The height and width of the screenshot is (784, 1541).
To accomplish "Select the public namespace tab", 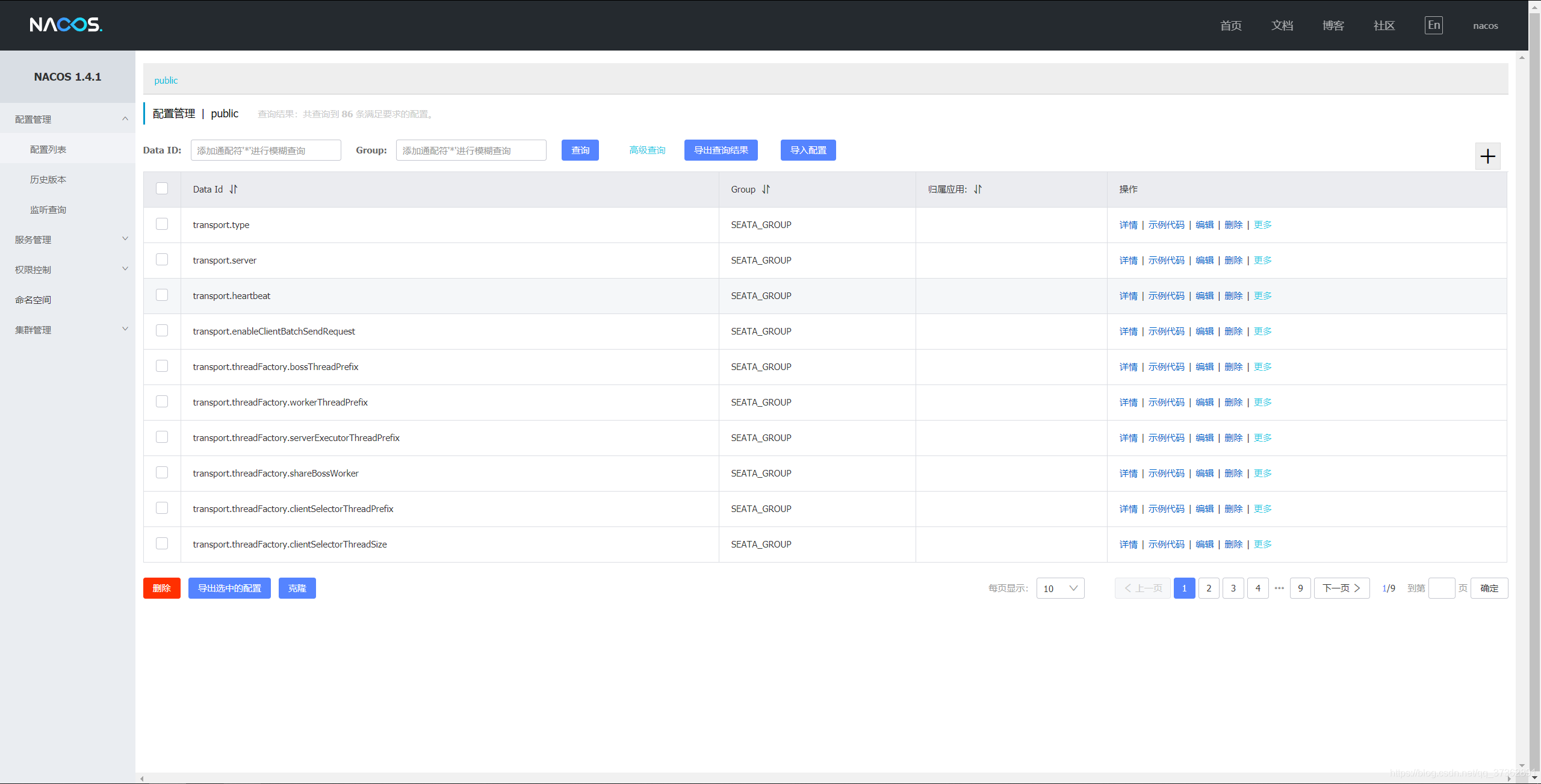I will click(x=166, y=81).
